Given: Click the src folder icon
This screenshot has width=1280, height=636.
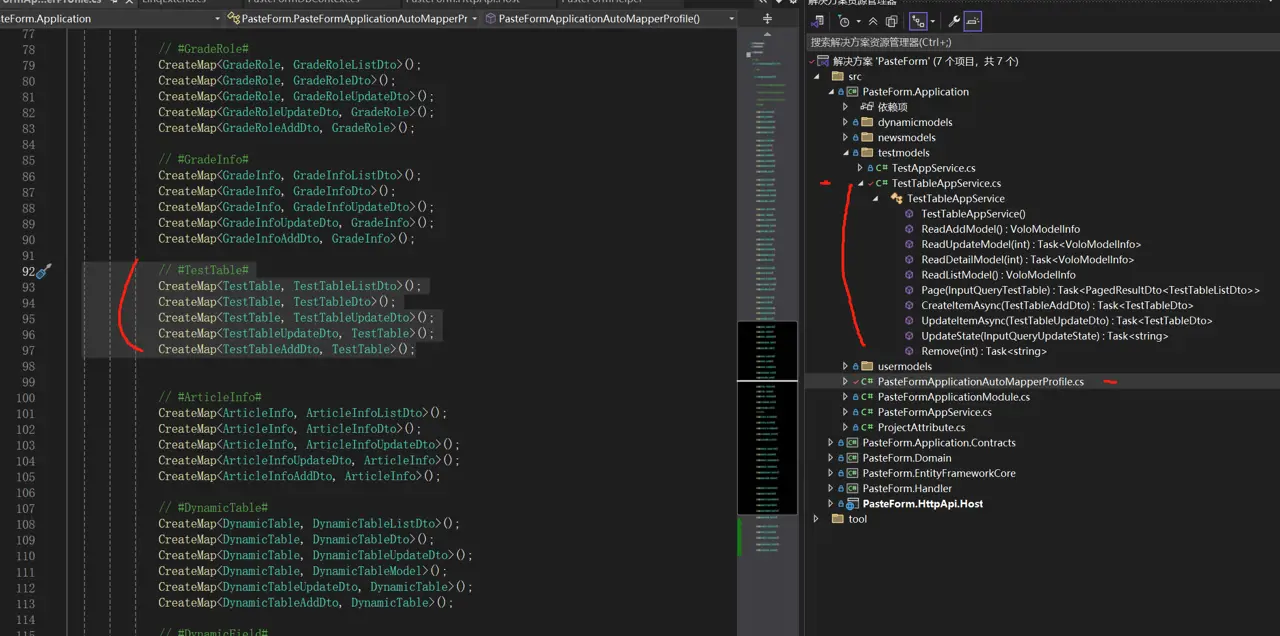Looking at the screenshot, I should pyautogui.click(x=838, y=76).
